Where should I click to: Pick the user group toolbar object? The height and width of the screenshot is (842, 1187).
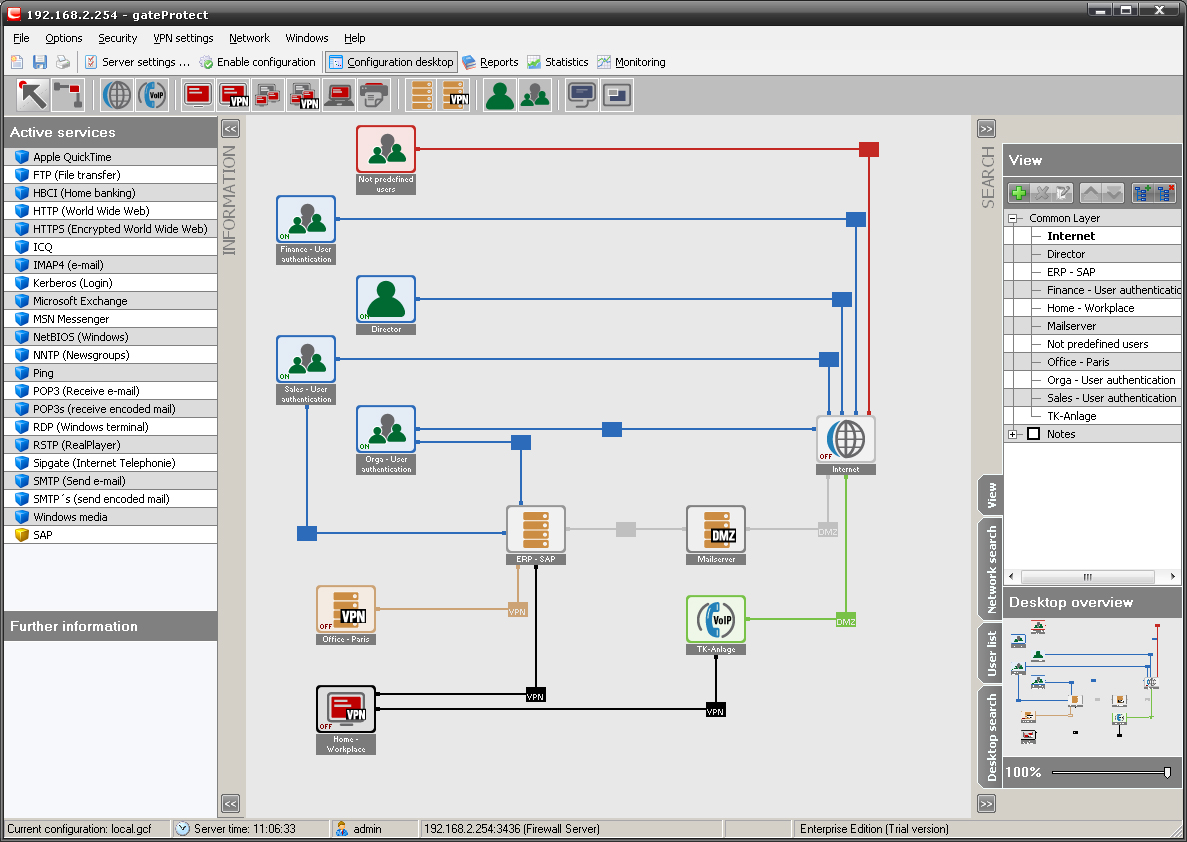(534, 95)
